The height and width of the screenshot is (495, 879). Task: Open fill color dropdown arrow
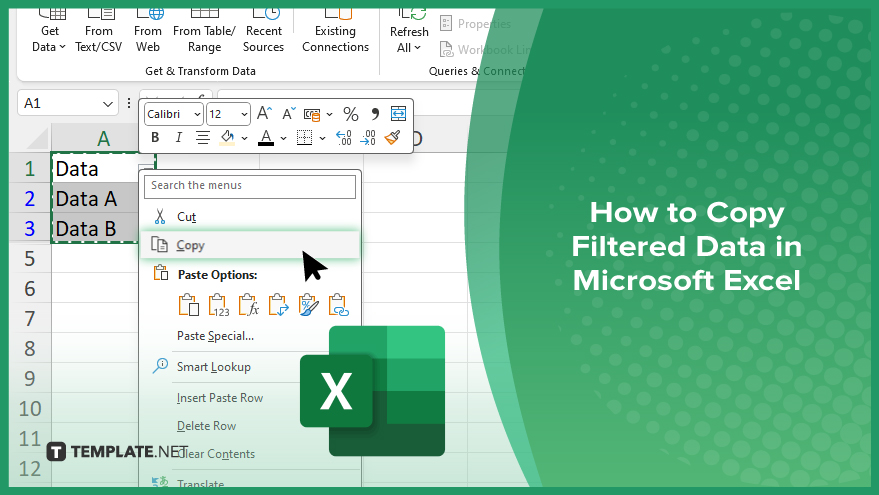coord(244,138)
